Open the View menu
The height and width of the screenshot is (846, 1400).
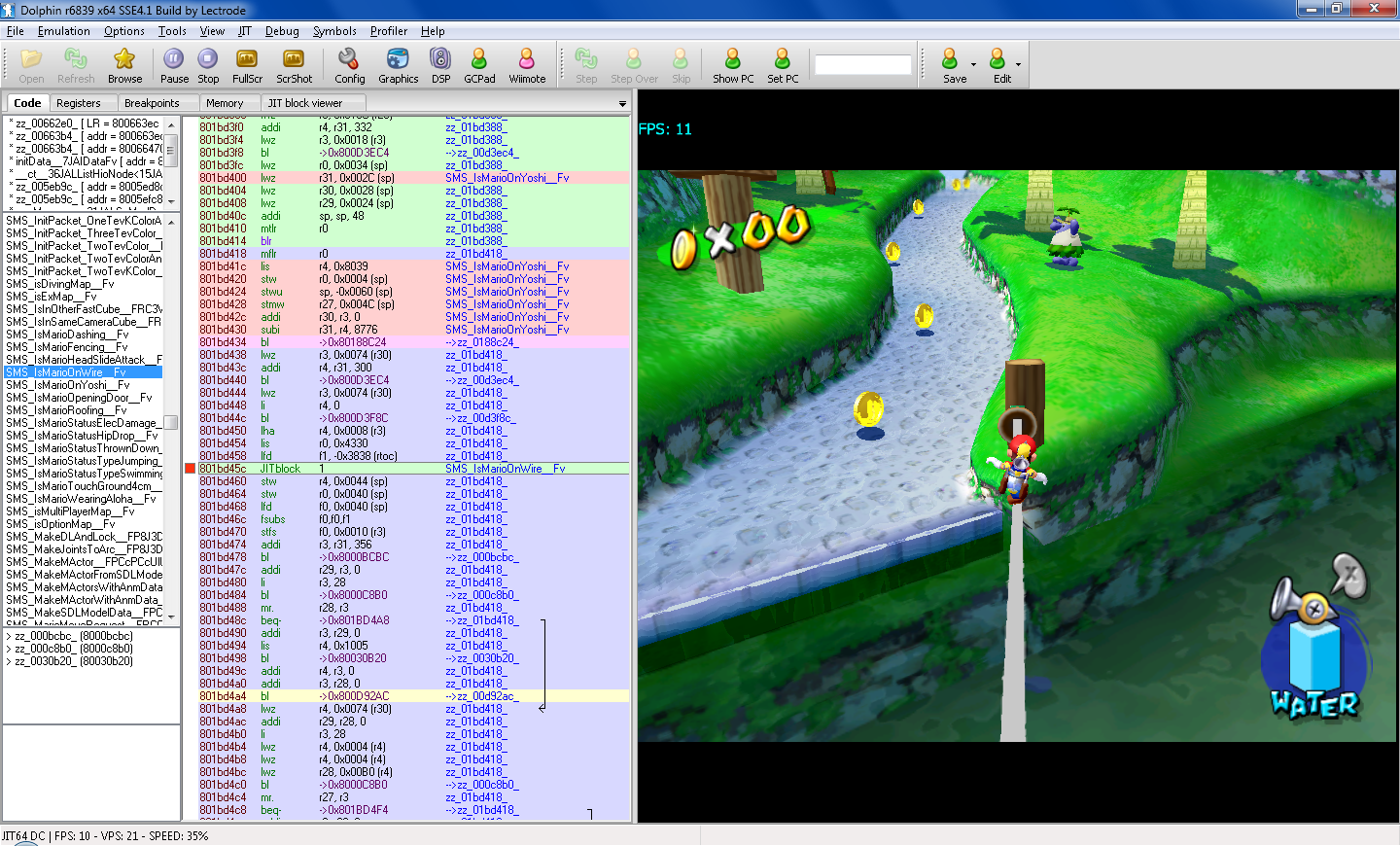click(212, 31)
